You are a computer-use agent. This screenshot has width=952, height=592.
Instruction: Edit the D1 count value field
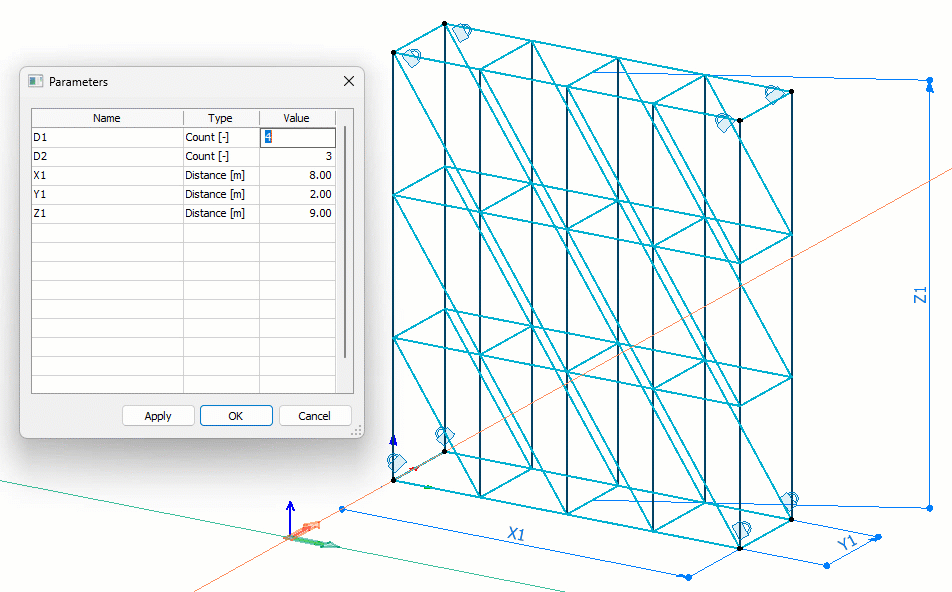[x=297, y=137]
